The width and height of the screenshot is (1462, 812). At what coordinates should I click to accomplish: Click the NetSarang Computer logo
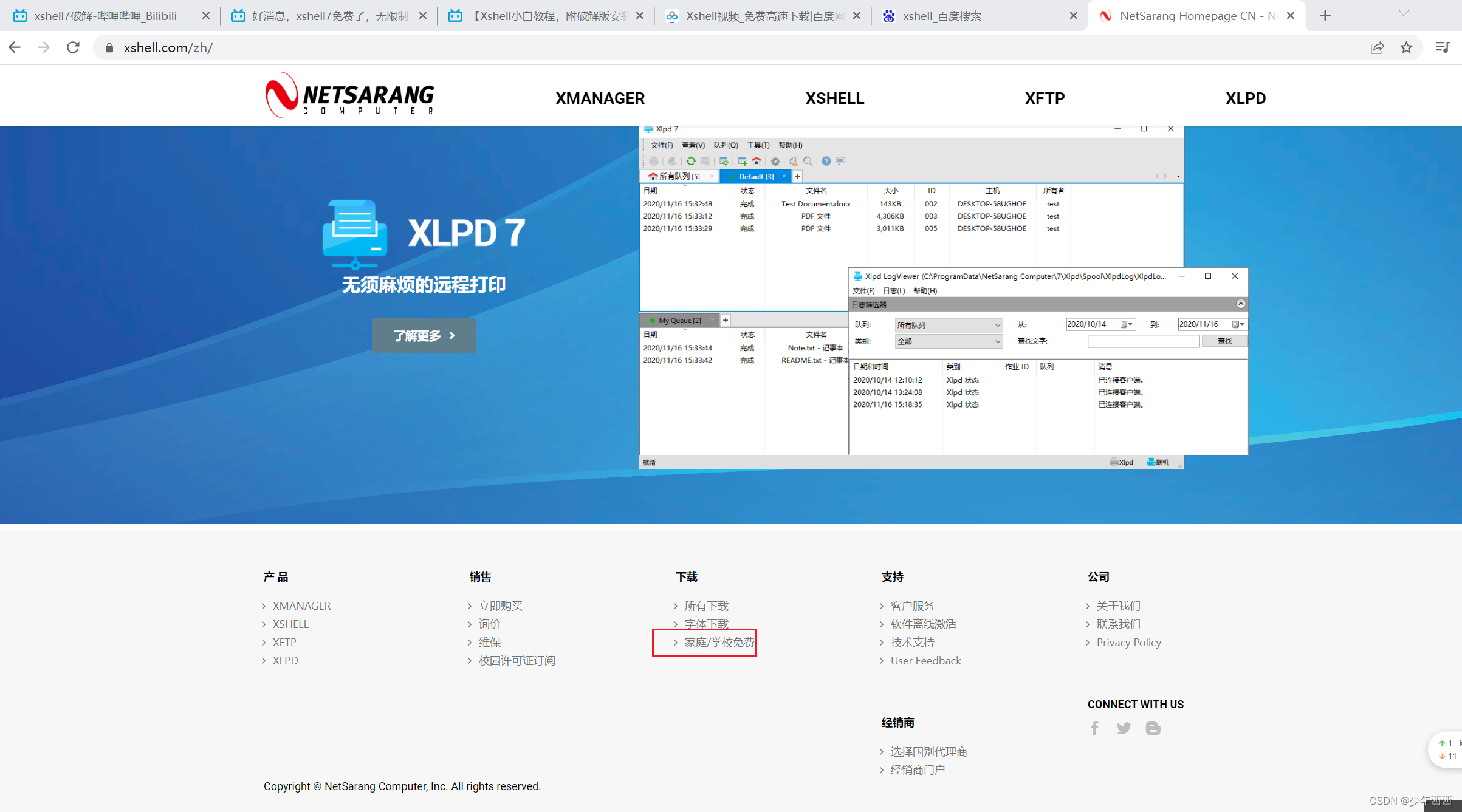349,96
